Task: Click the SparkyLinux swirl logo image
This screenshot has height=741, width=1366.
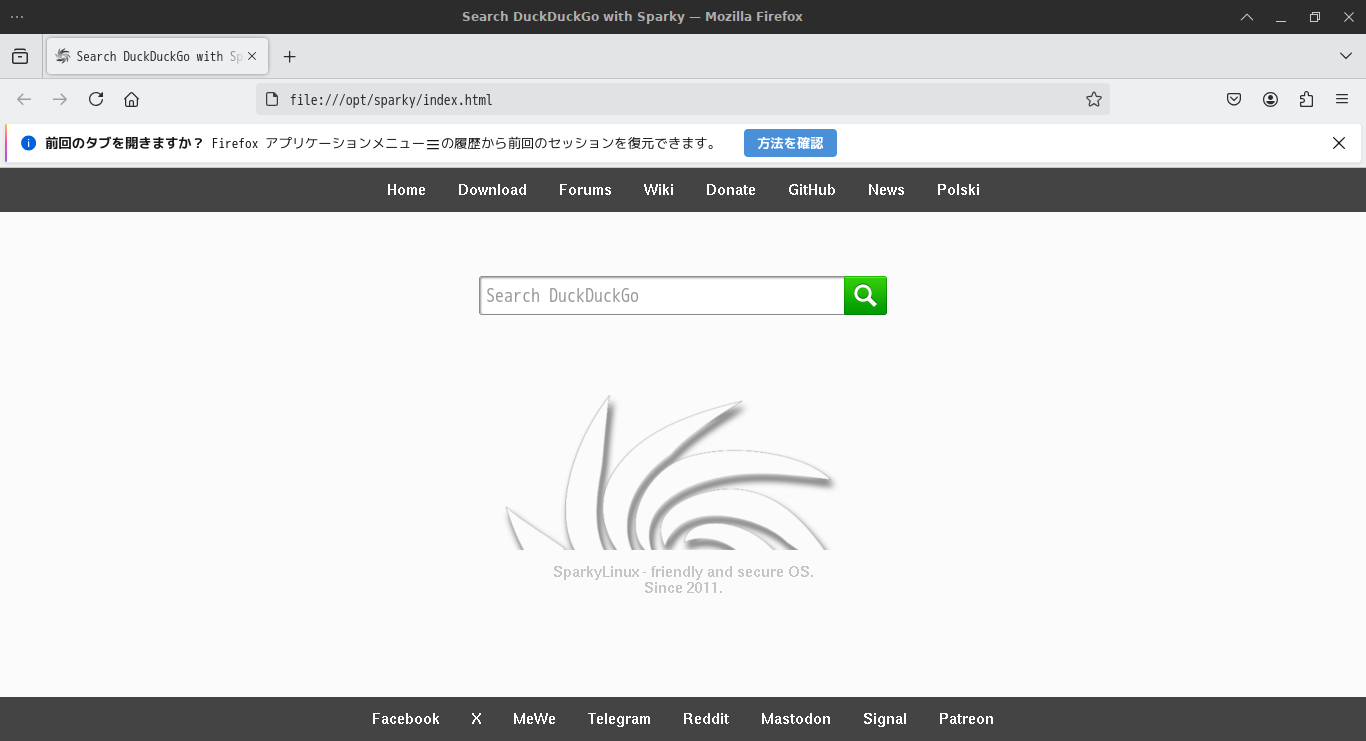Action: pyautogui.click(x=672, y=472)
